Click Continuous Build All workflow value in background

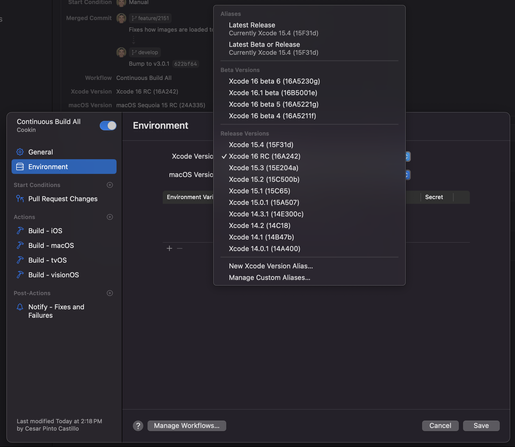pos(144,78)
